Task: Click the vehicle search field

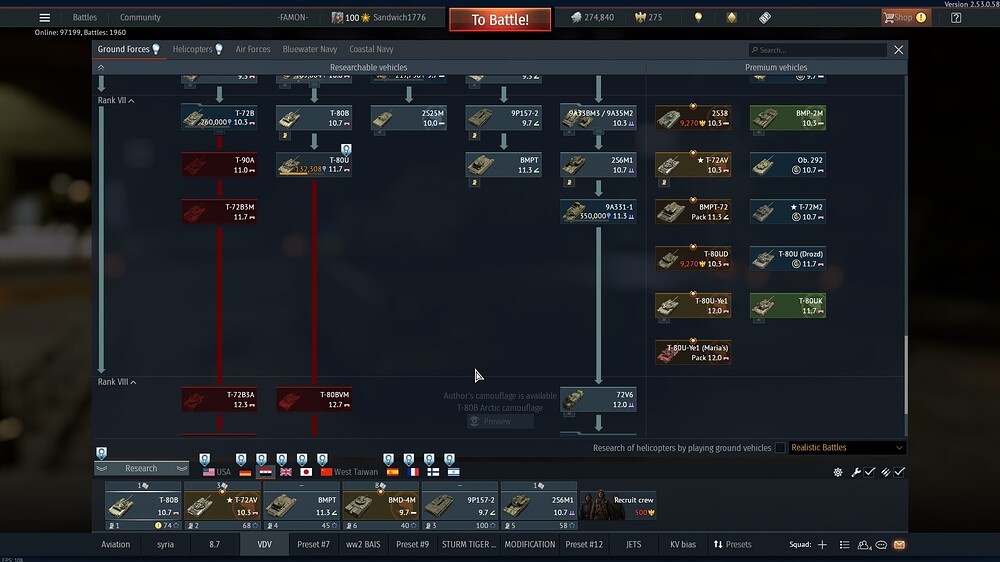Action: point(820,50)
